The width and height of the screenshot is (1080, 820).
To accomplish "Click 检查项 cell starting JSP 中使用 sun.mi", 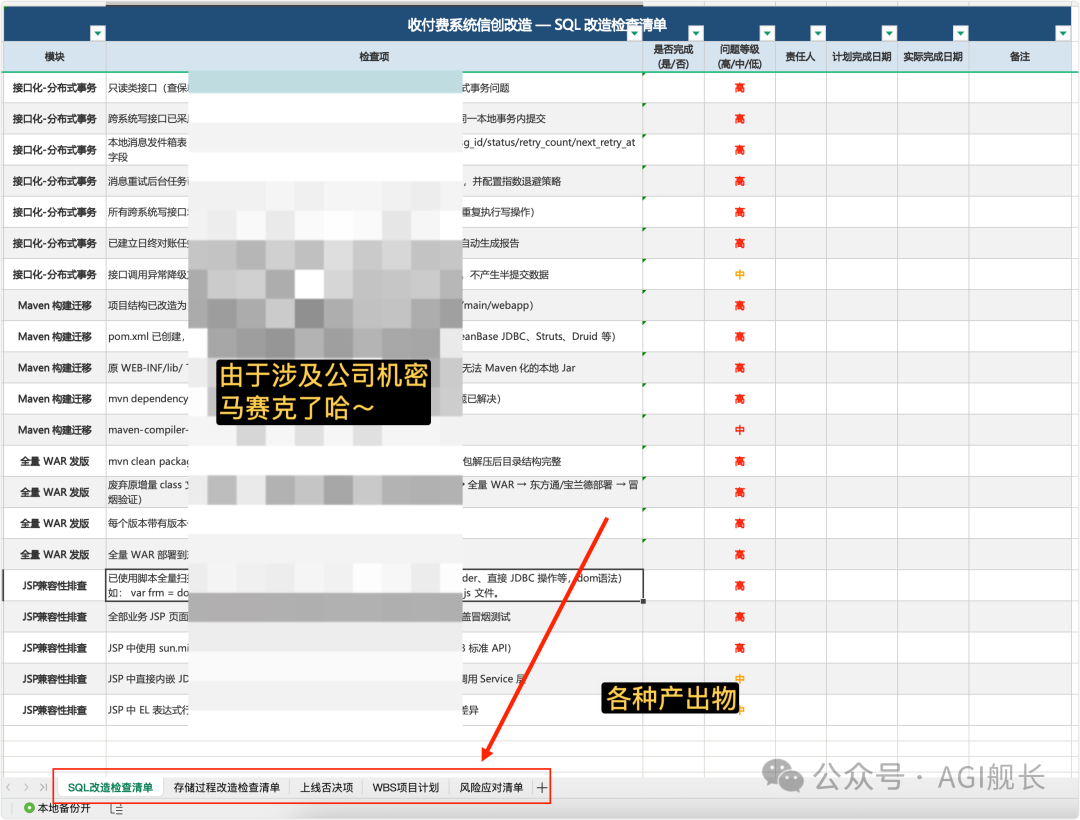I will (x=374, y=648).
